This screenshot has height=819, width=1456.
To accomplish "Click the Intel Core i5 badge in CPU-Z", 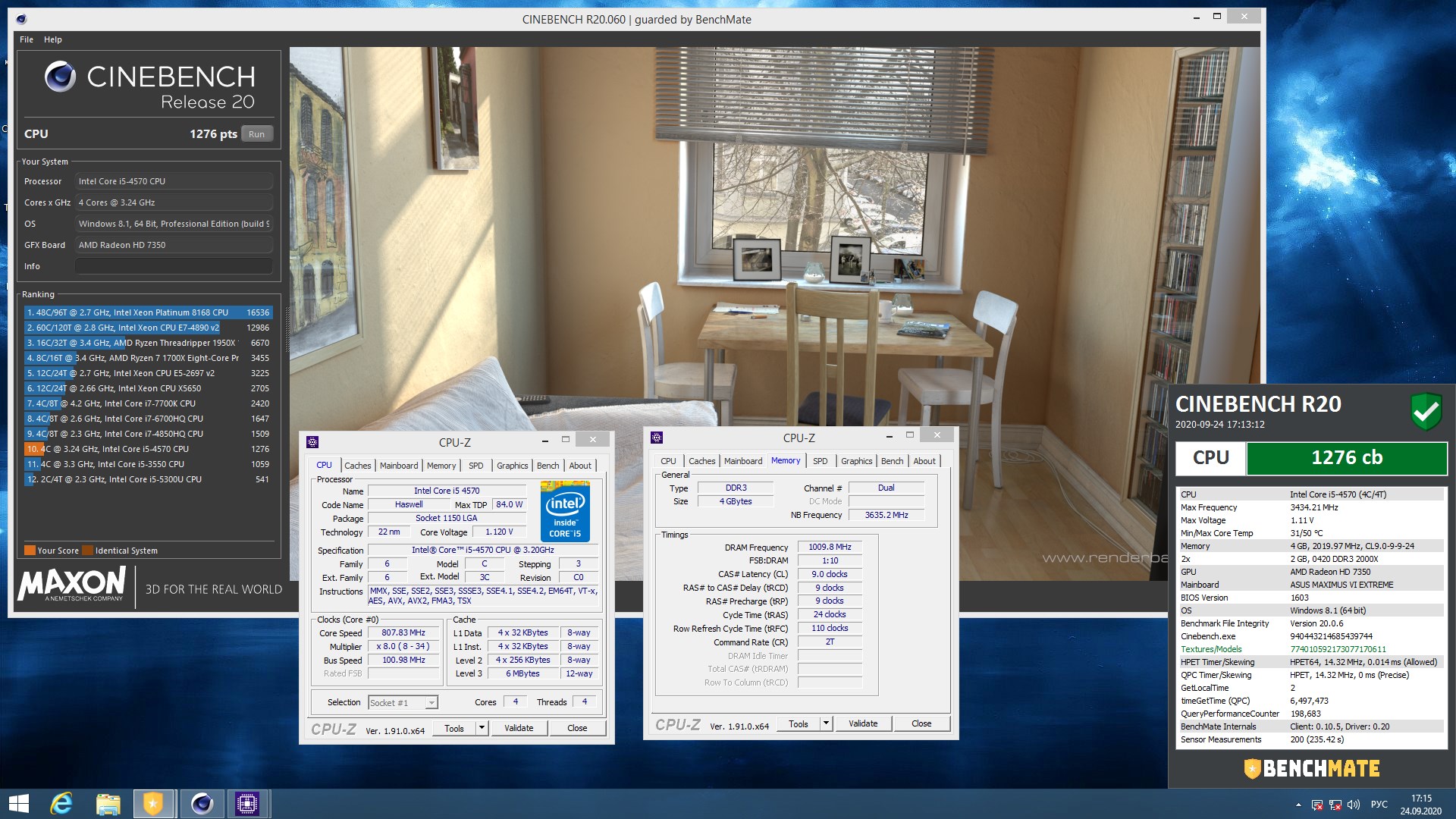I will [565, 512].
